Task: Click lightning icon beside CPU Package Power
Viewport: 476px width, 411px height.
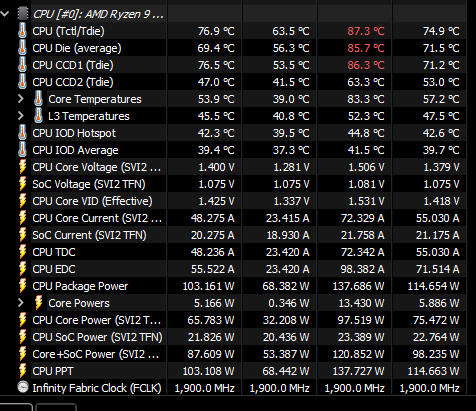Action: 22,286
